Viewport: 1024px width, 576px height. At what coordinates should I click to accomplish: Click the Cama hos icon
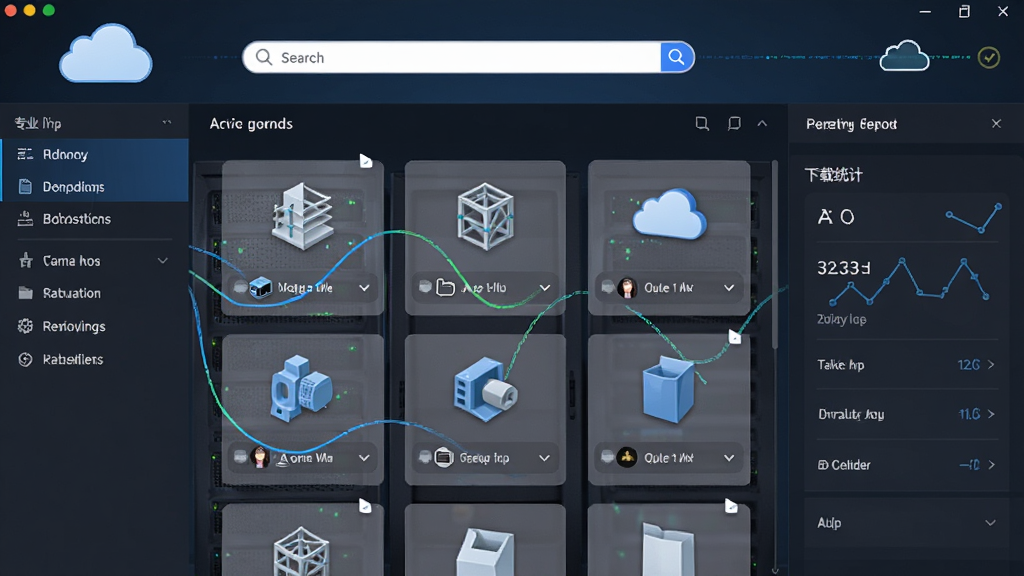pyautogui.click(x=25, y=261)
